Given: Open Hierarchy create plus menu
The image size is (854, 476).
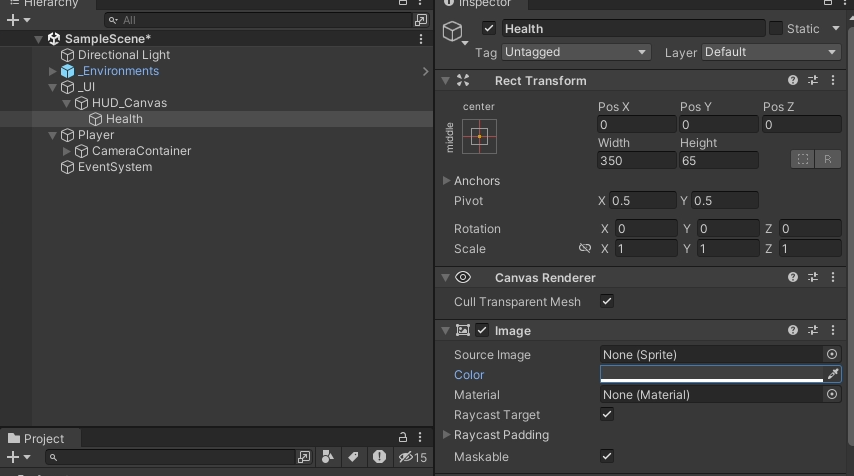Looking at the screenshot, I should (x=18, y=20).
